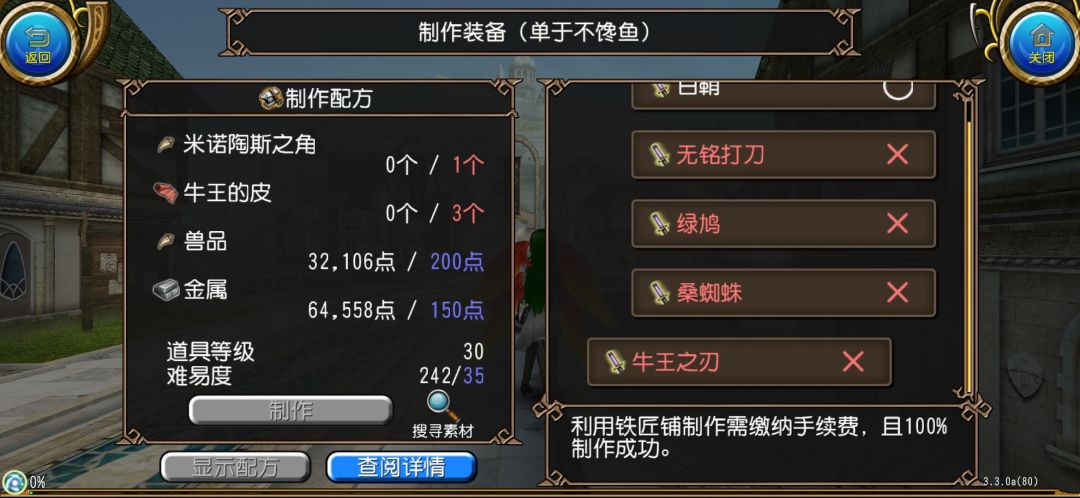
Task: Toggle the circle on the 白鞘 entry
Action: point(897,89)
